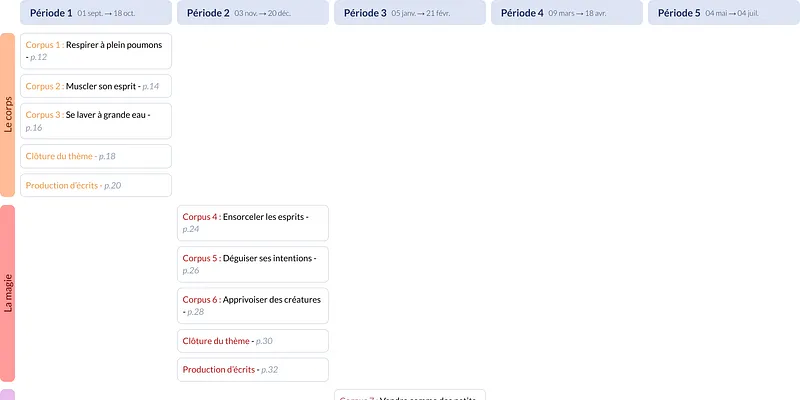Screen dimensions: 800x400
Task: Select the Période 4 column header
Action: (567, 12)
